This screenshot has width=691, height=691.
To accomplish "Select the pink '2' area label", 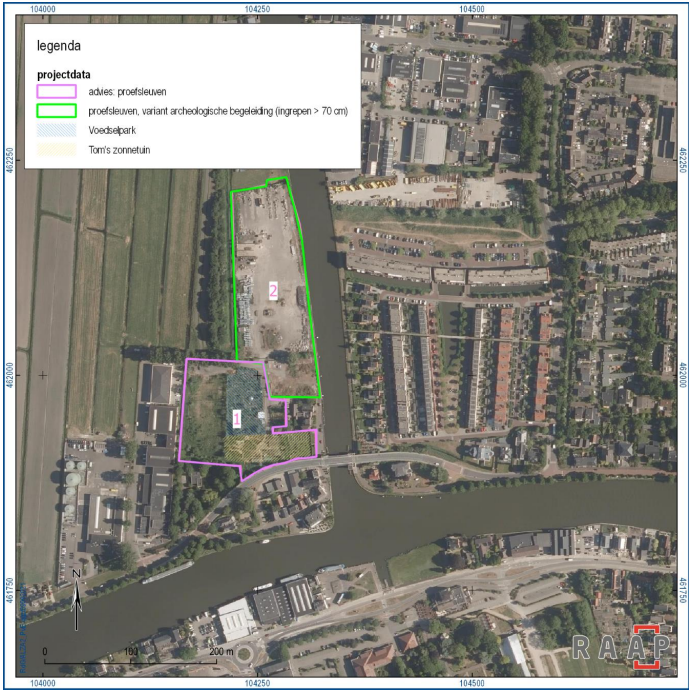I will [273, 290].
